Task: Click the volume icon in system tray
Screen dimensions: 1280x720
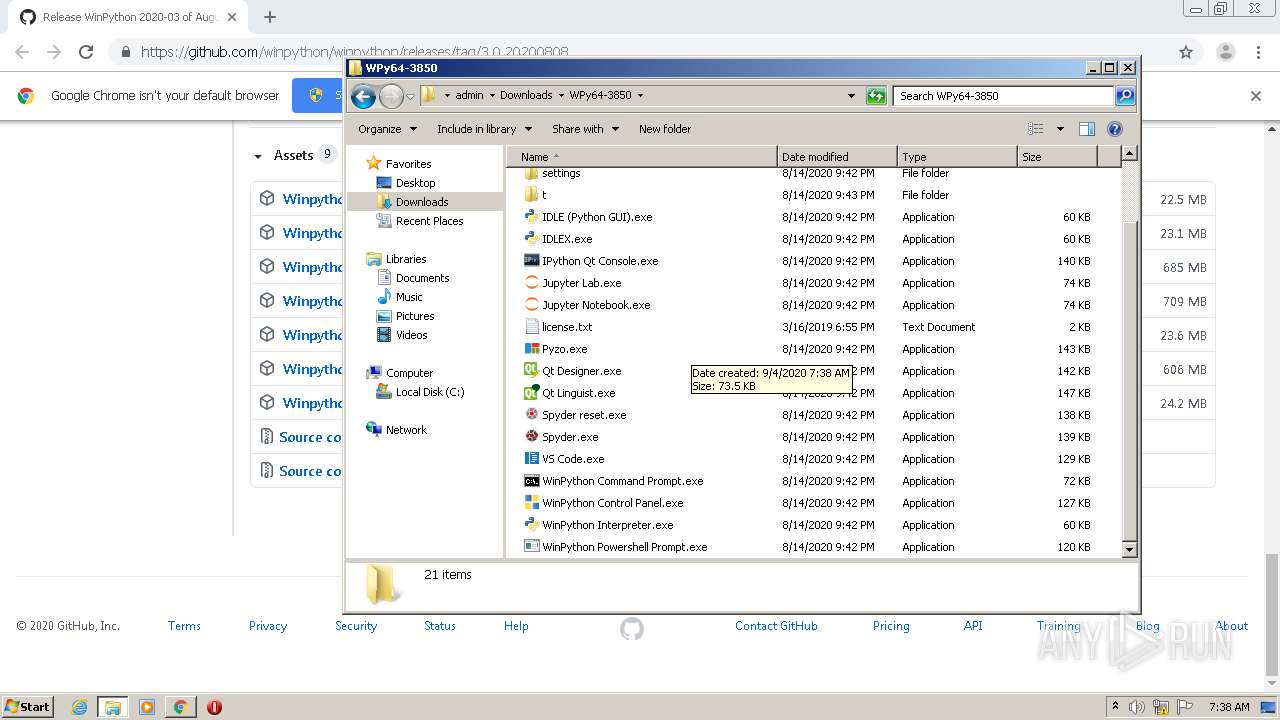Action: coord(1139,707)
